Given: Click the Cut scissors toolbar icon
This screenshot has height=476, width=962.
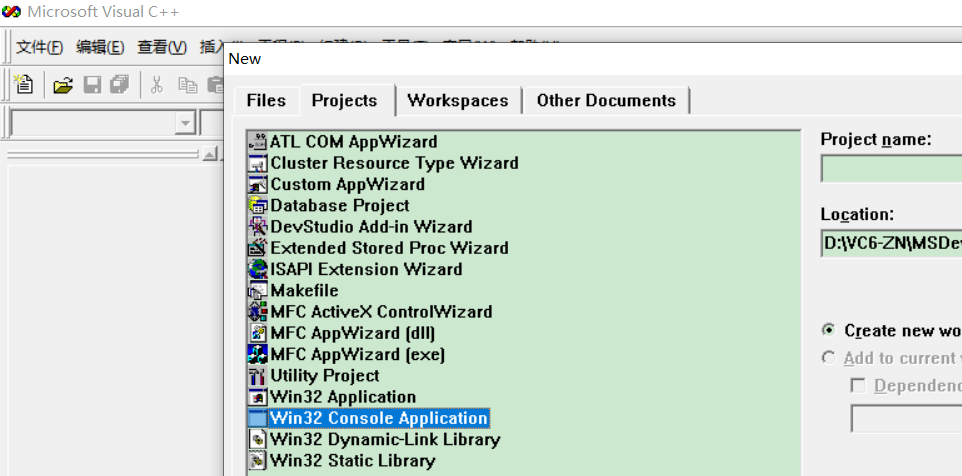Looking at the screenshot, I should pos(156,85).
